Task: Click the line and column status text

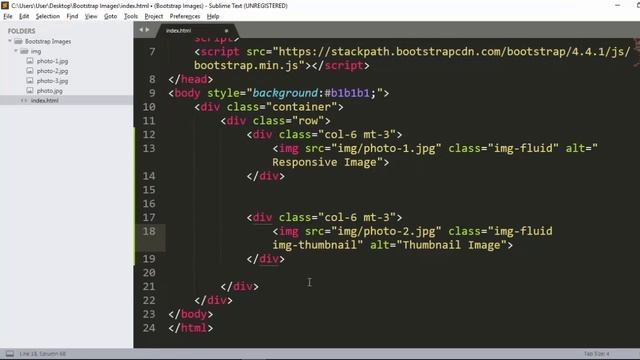Action: [42, 353]
